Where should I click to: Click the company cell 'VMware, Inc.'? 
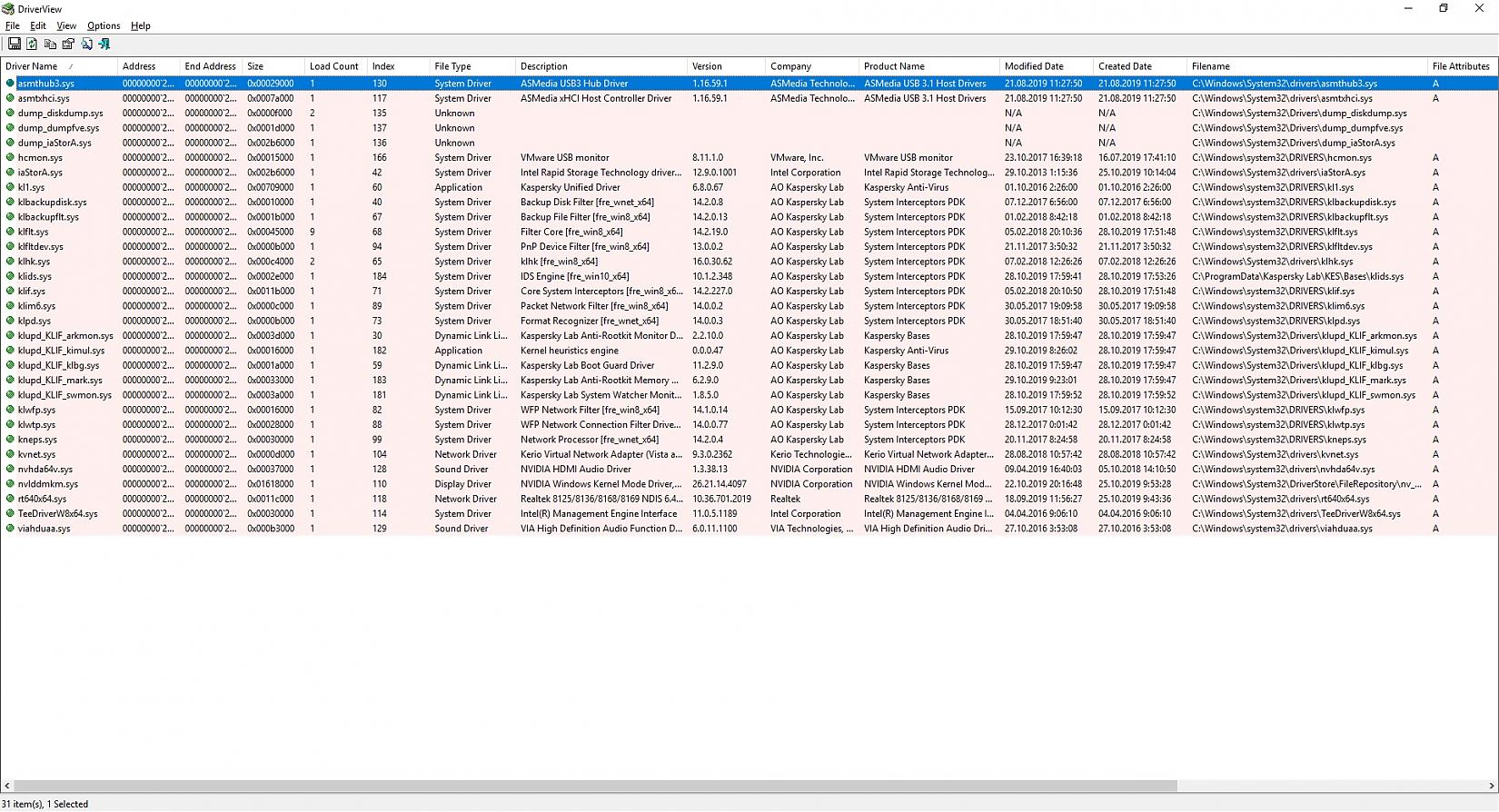(x=798, y=158)
